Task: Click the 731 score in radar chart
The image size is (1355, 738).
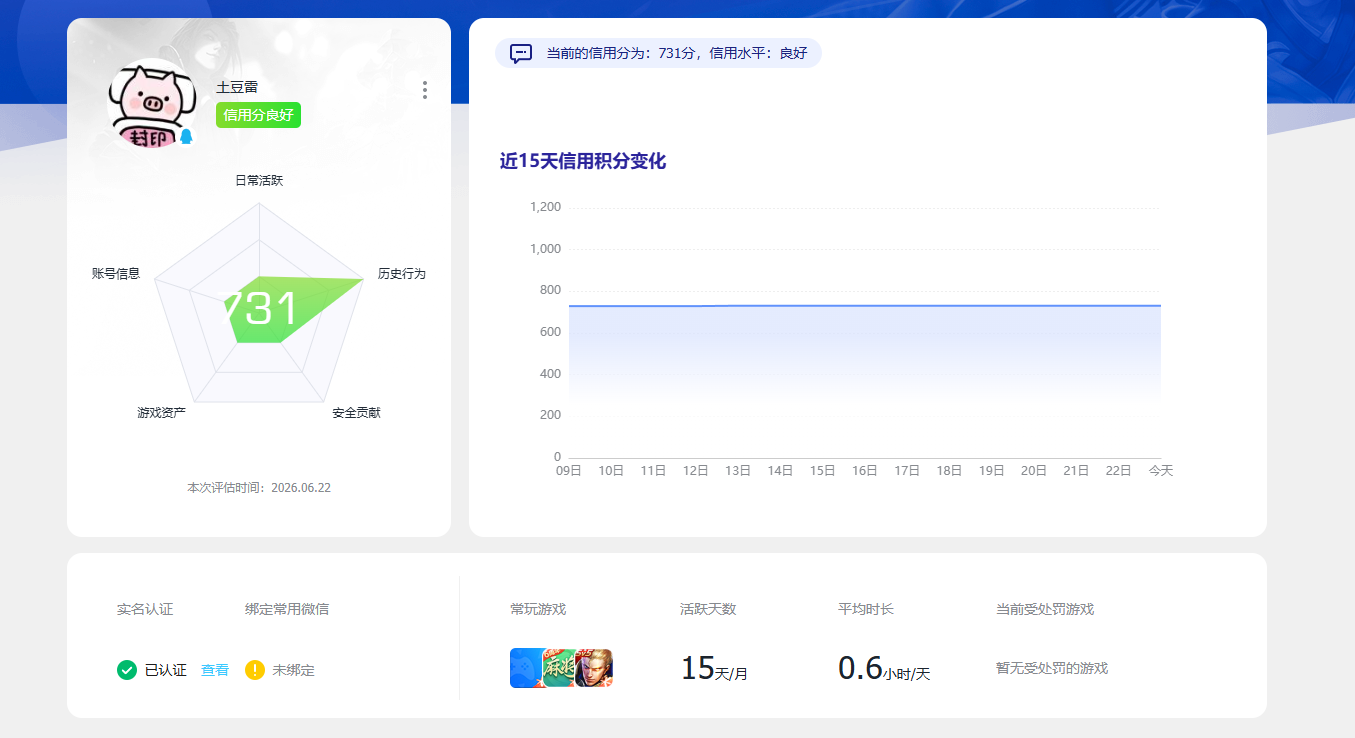Action: 260,309
